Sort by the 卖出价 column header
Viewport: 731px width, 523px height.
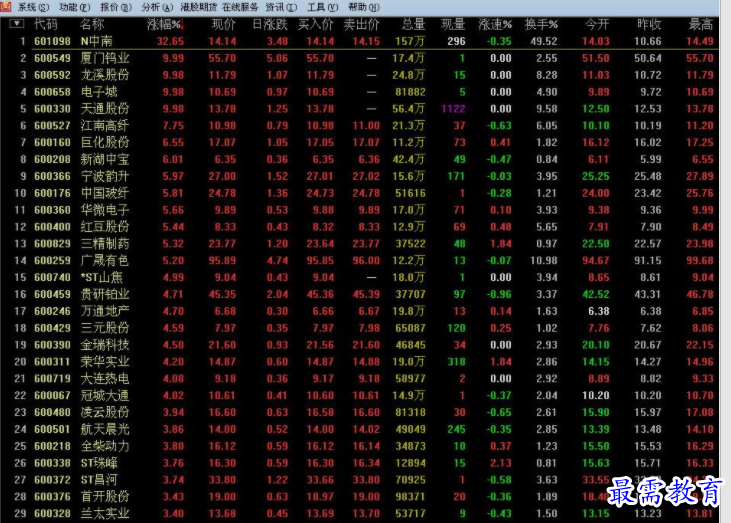coord(362,24)
